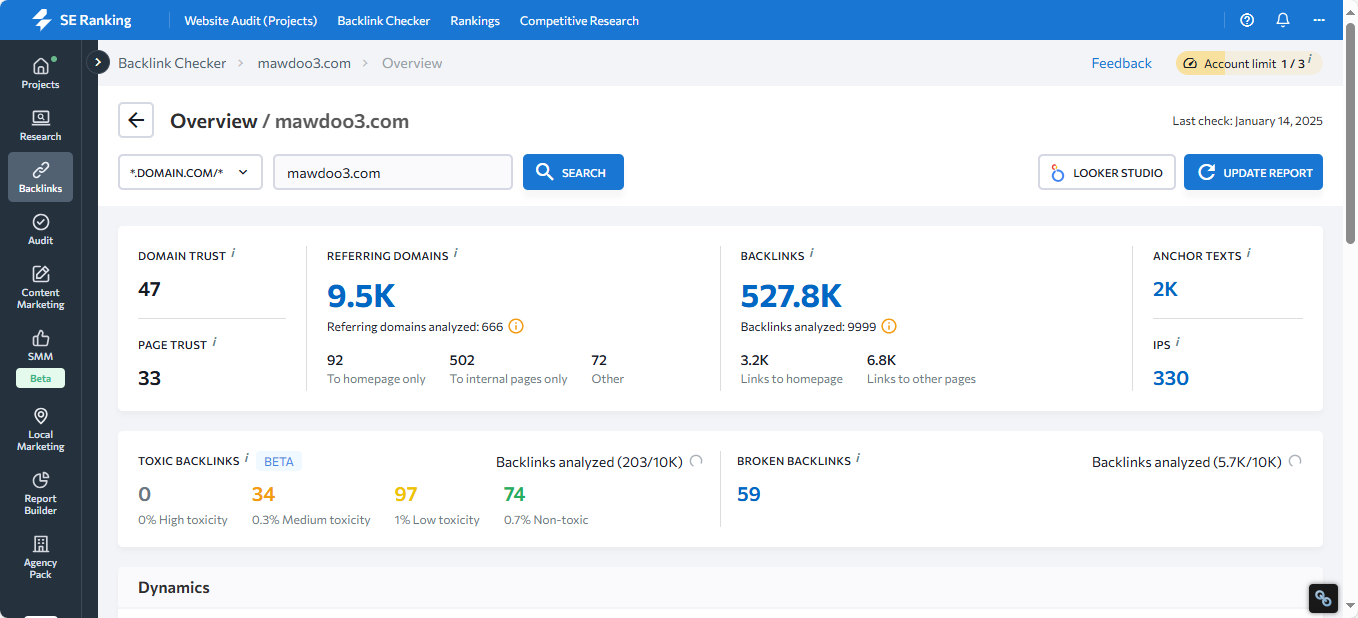
Task: Open the help question mark icon
Action: [1247, 20]
